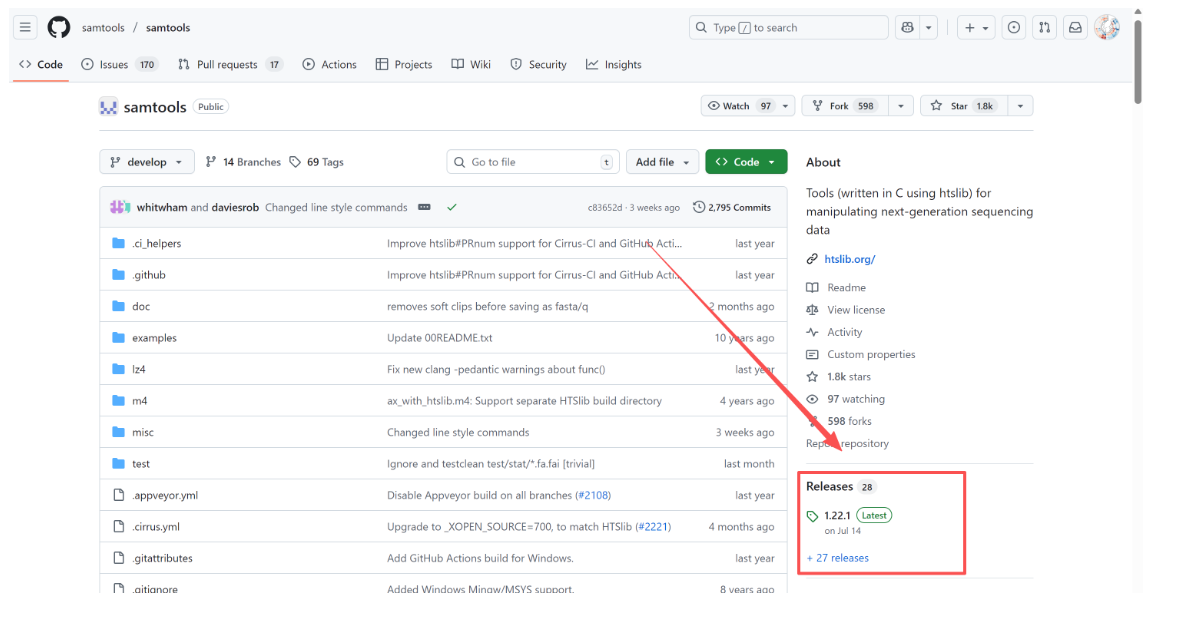This screenshot has height=618, width=1184.
Task: Open the Activity link in About
Action: [844, 332]
